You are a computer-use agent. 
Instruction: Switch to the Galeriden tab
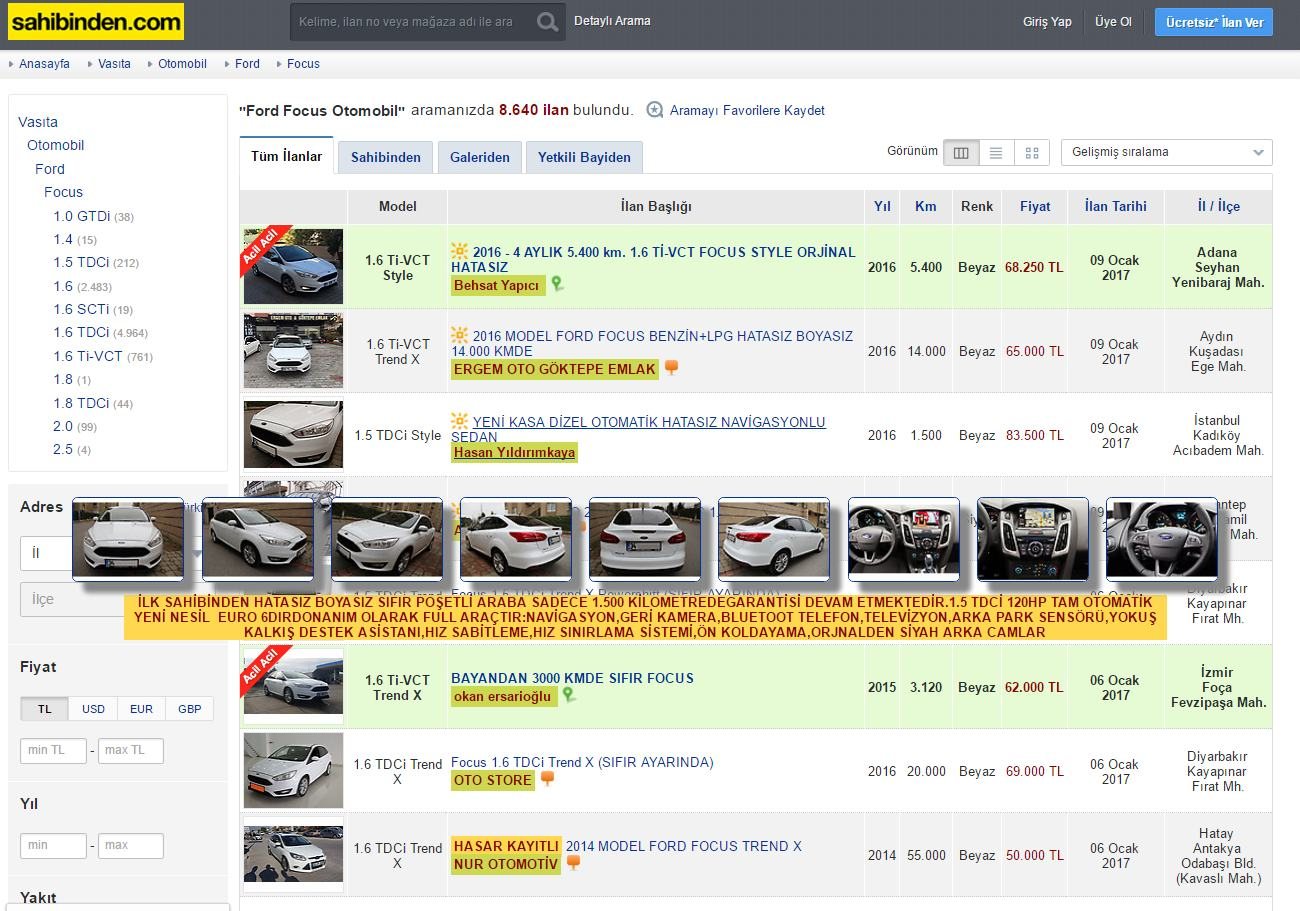pos(479,157)
